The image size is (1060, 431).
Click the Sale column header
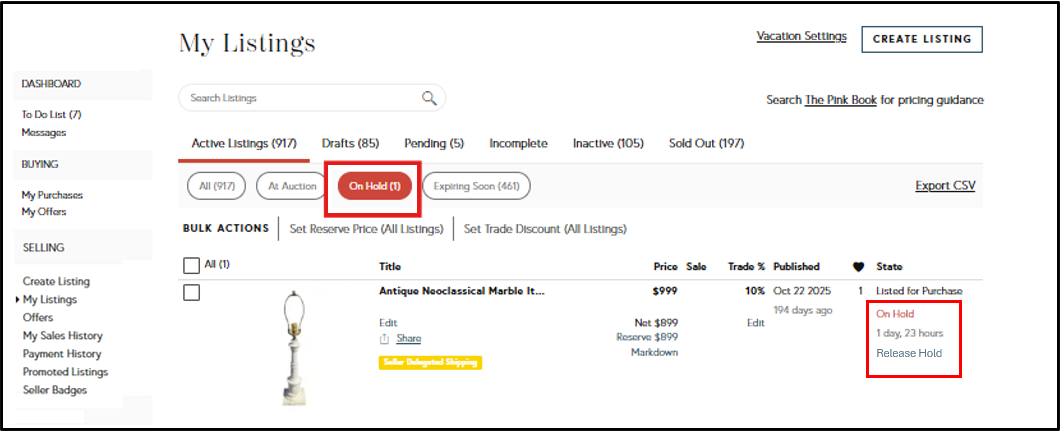point(696,267)
